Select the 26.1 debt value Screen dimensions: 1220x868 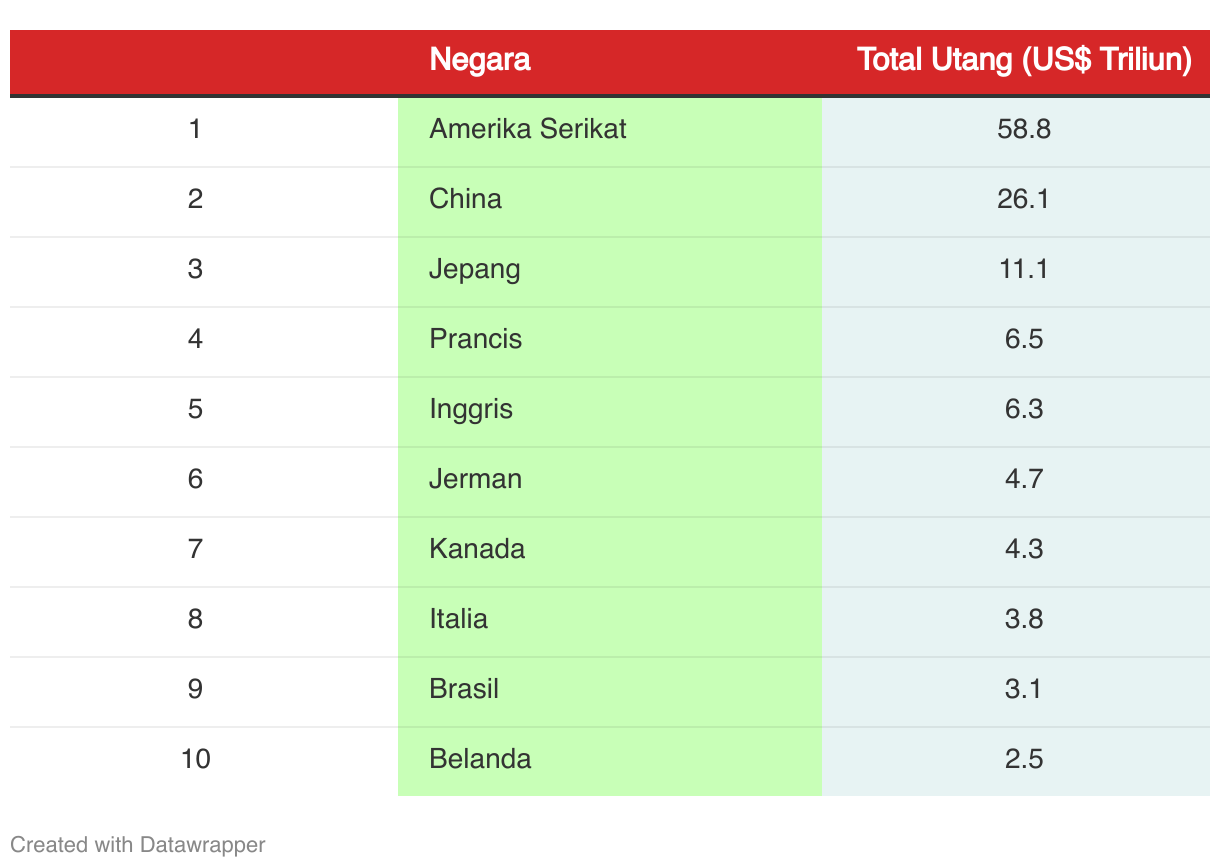pyautogui.click(x=1024, y=199)
